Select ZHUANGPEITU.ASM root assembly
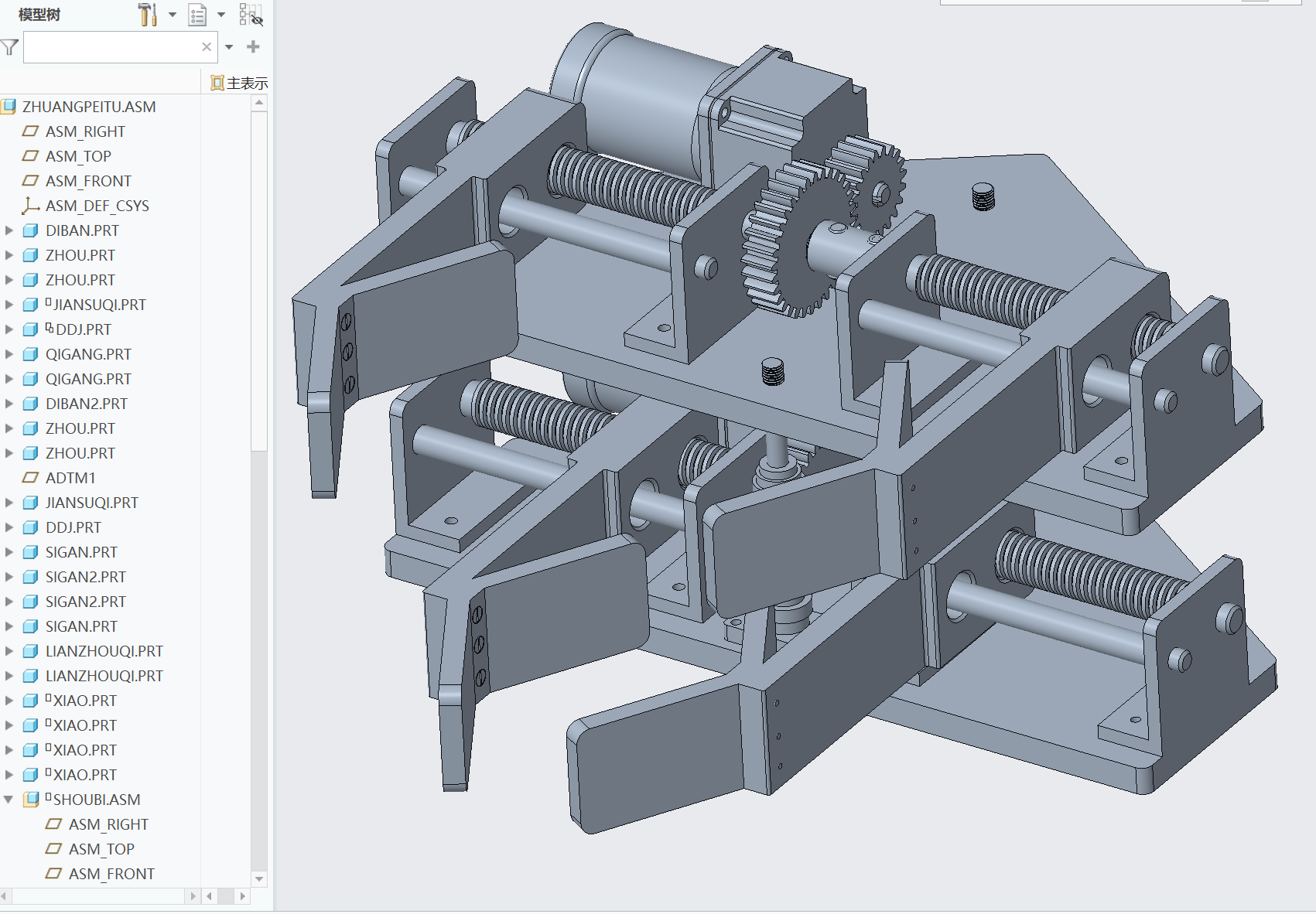 [x=89, y=107]
